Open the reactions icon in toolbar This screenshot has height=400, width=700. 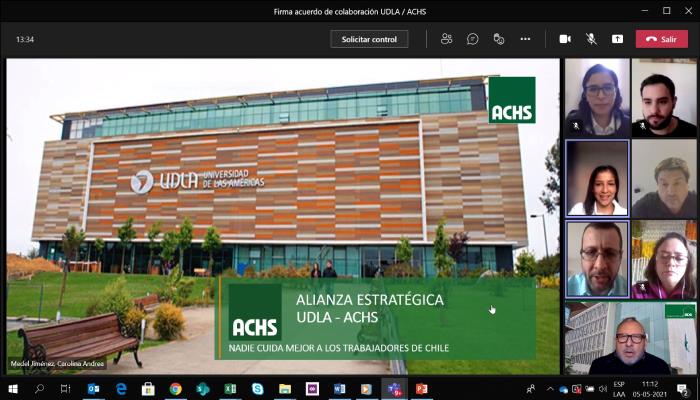pyautogui.click(x=498, y=39)
